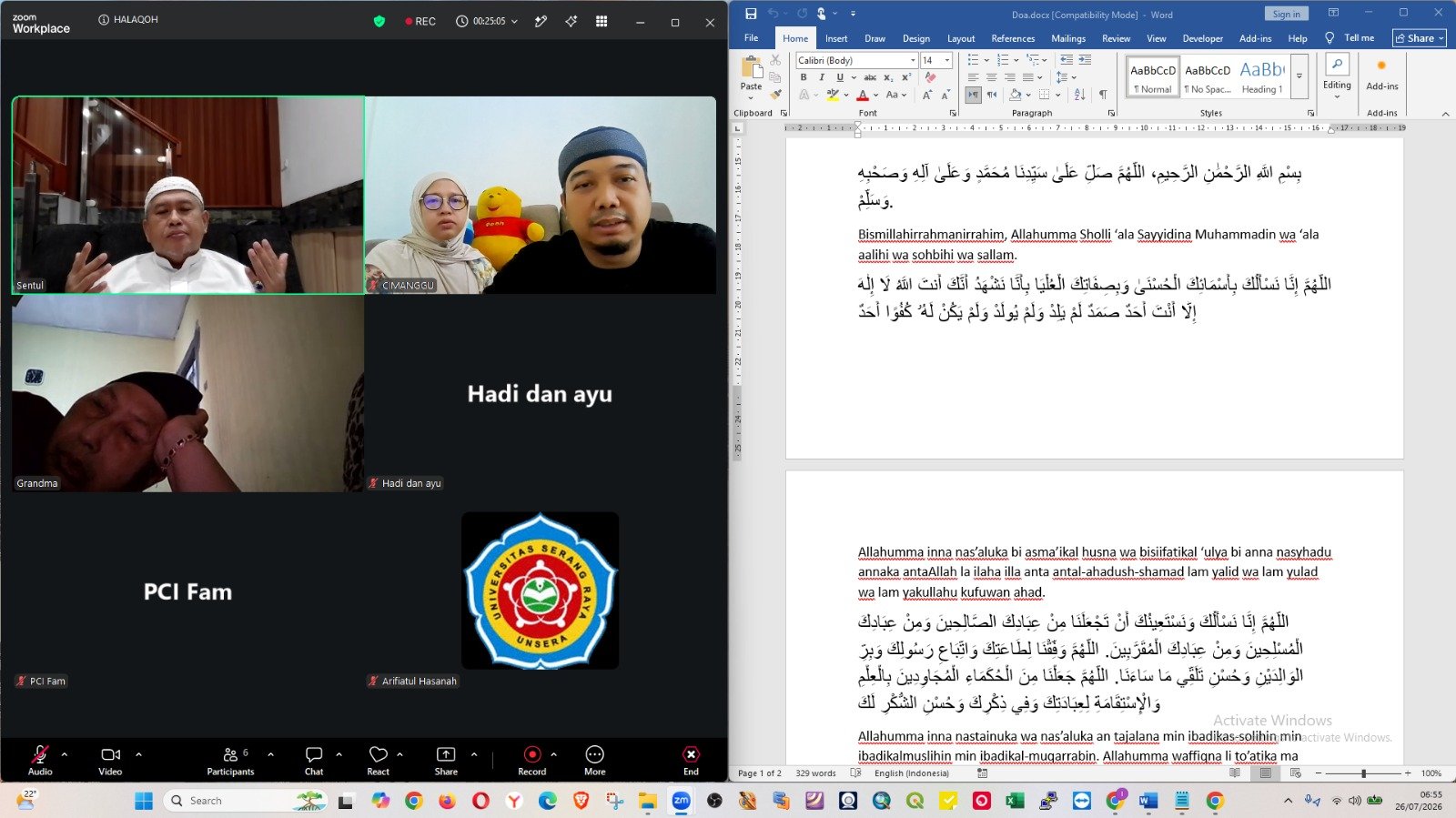Screen dimensions: 1456x818
Task: Click the Sort A-Z icon in Word
Action: (x=1079, y=95)
